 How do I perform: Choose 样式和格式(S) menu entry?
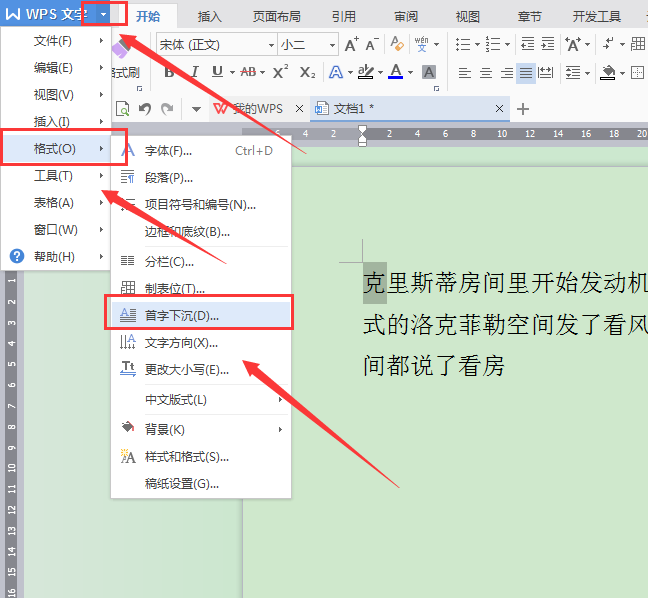click(x=201, y=457)
